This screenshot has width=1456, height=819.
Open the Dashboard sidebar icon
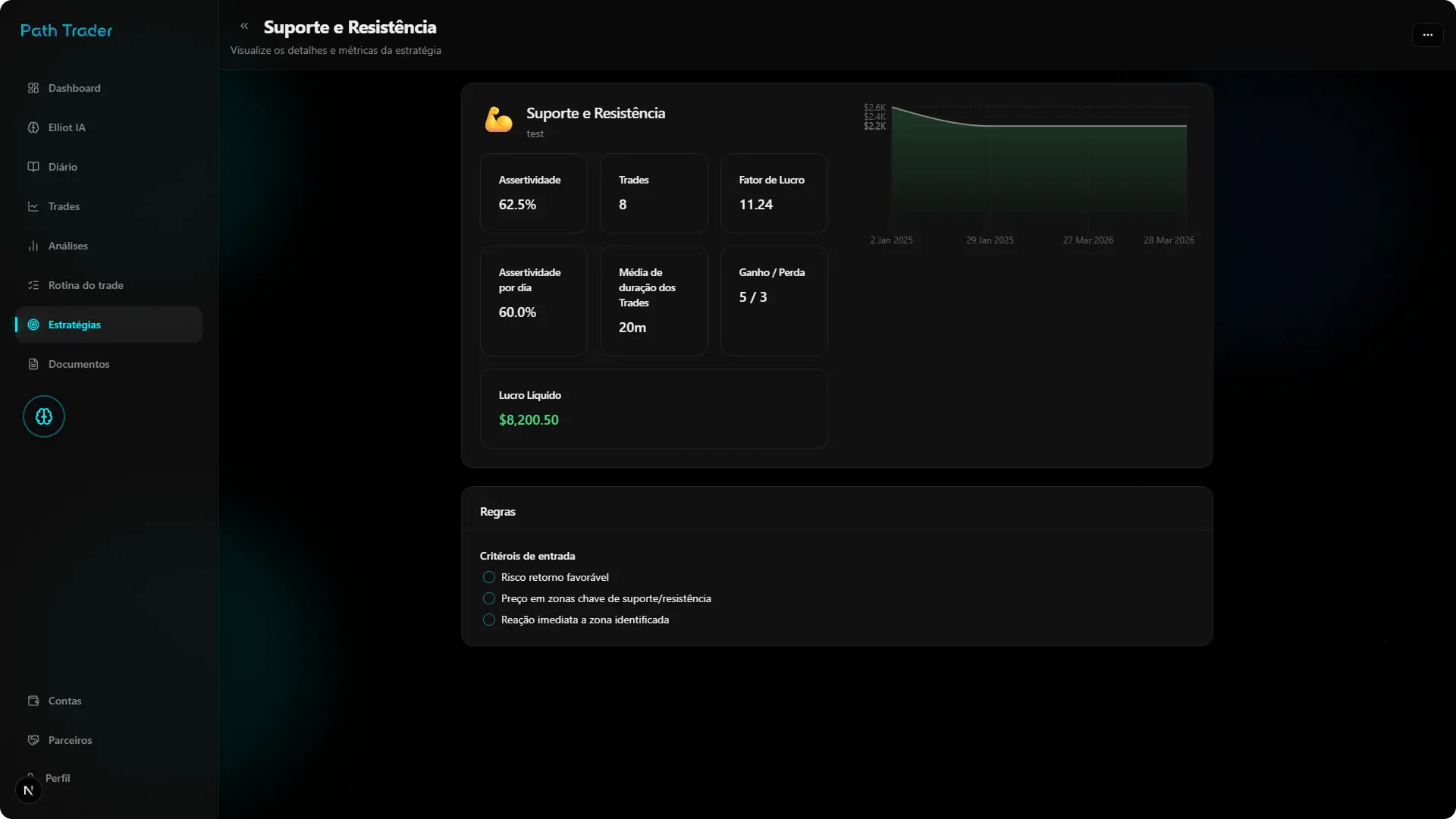[33, 88]
